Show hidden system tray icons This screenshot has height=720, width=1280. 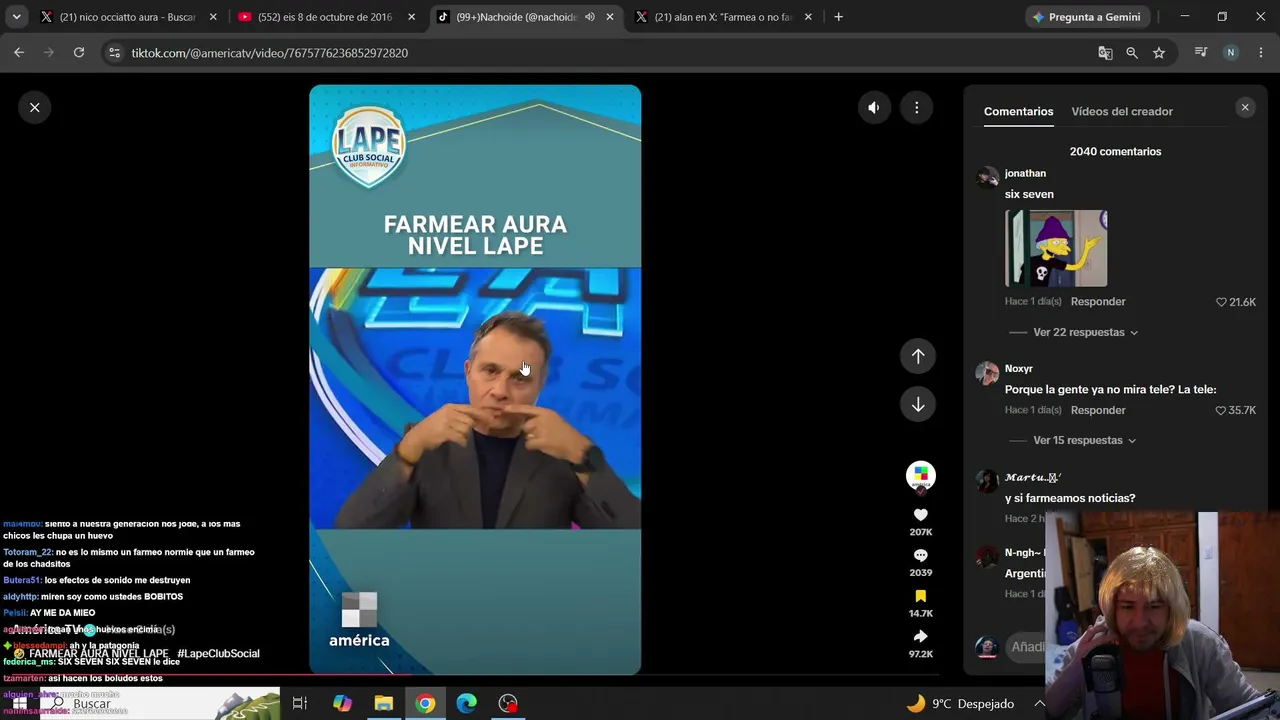coord(1039,703)
